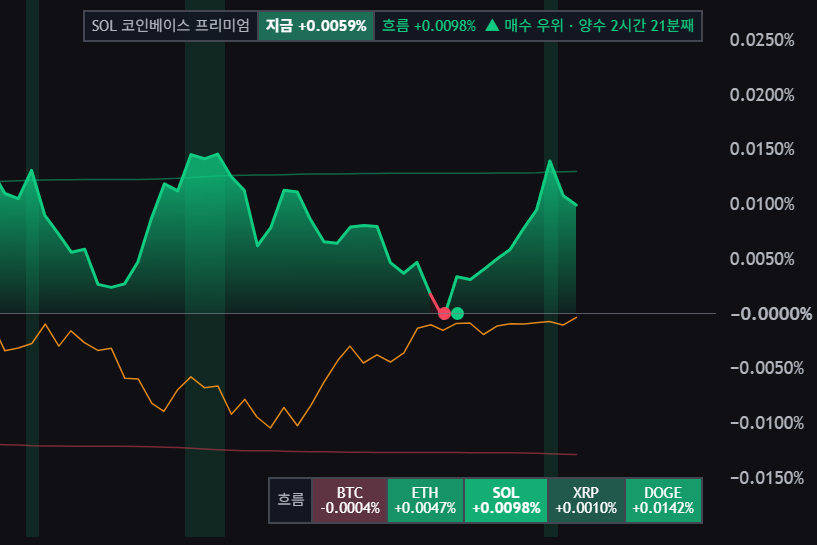Select the ETH +0.0047% flow cell
The height and width of the screenshot is (545, 817).
tap(425, 500)
